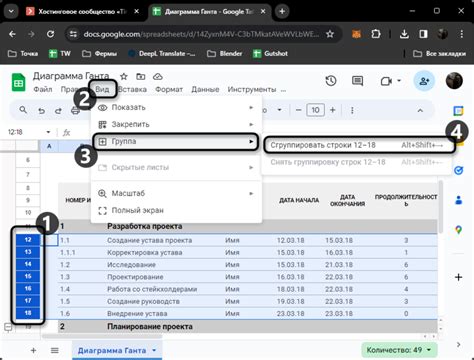This screenshot has height=360, width=474.
Task: Add new sheet plus button
Action: pyautogui.click(x=33, y=350)
